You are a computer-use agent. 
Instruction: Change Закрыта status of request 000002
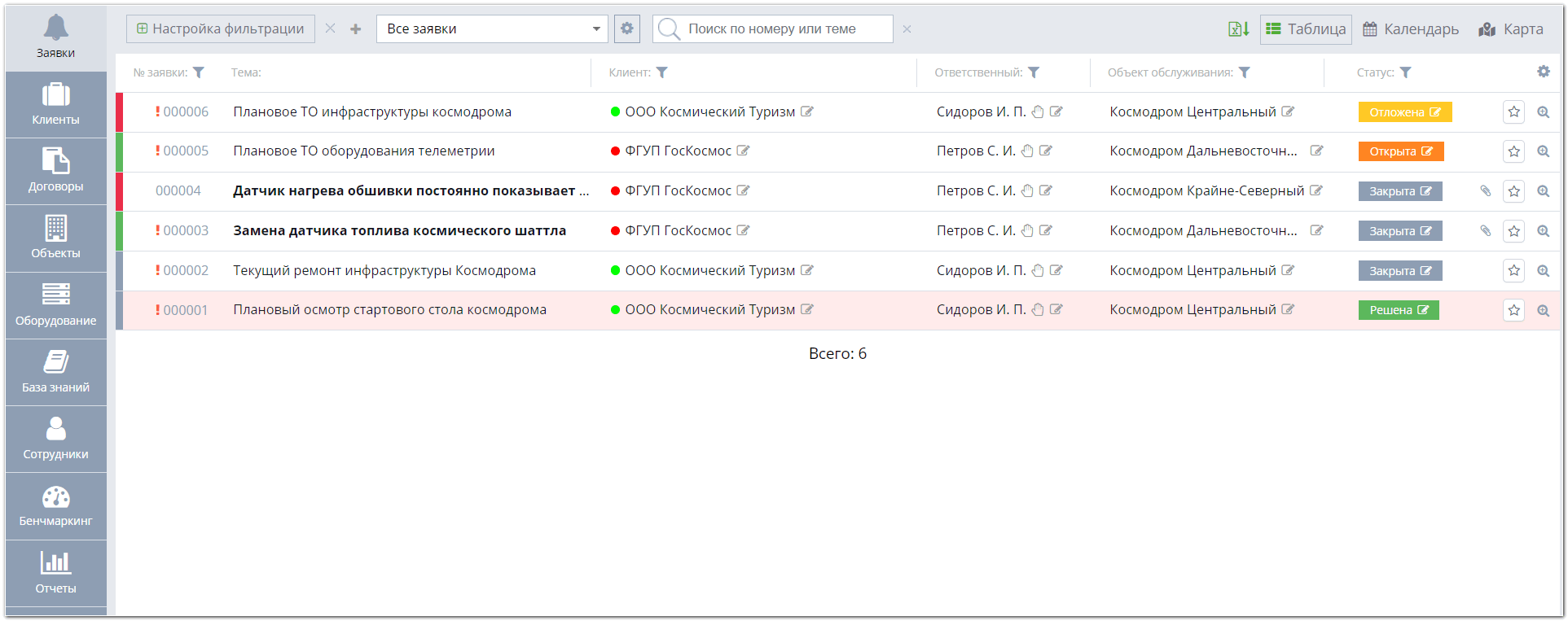[1400, 271]
